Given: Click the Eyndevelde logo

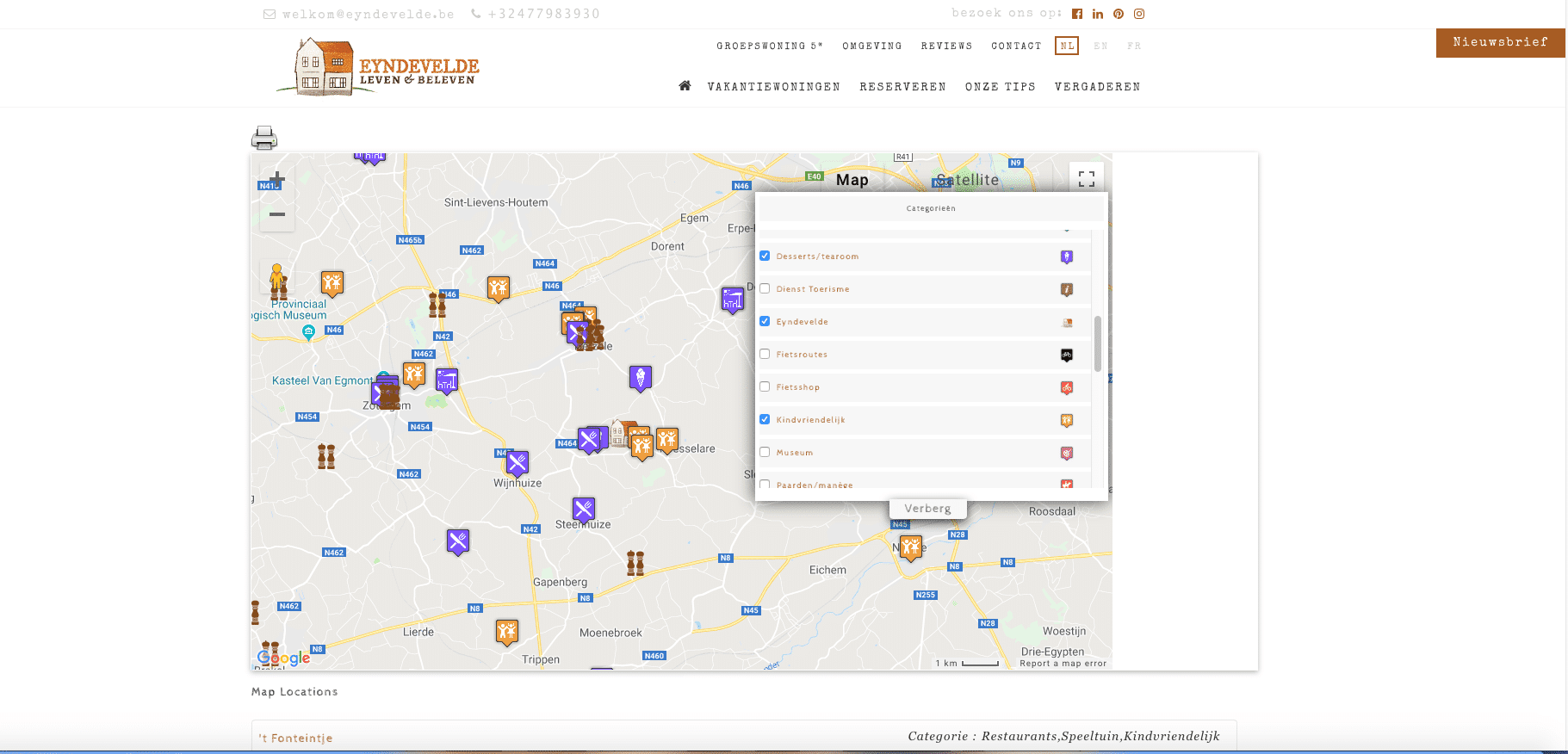Looking at the screenshot, I should pos(378,66).
